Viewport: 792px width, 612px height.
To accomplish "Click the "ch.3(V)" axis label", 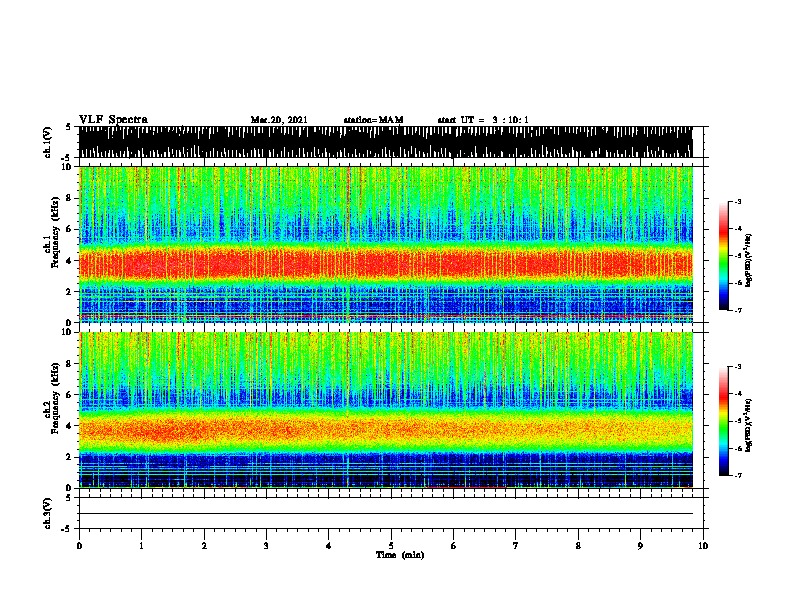I will click(x=47, y=514).
